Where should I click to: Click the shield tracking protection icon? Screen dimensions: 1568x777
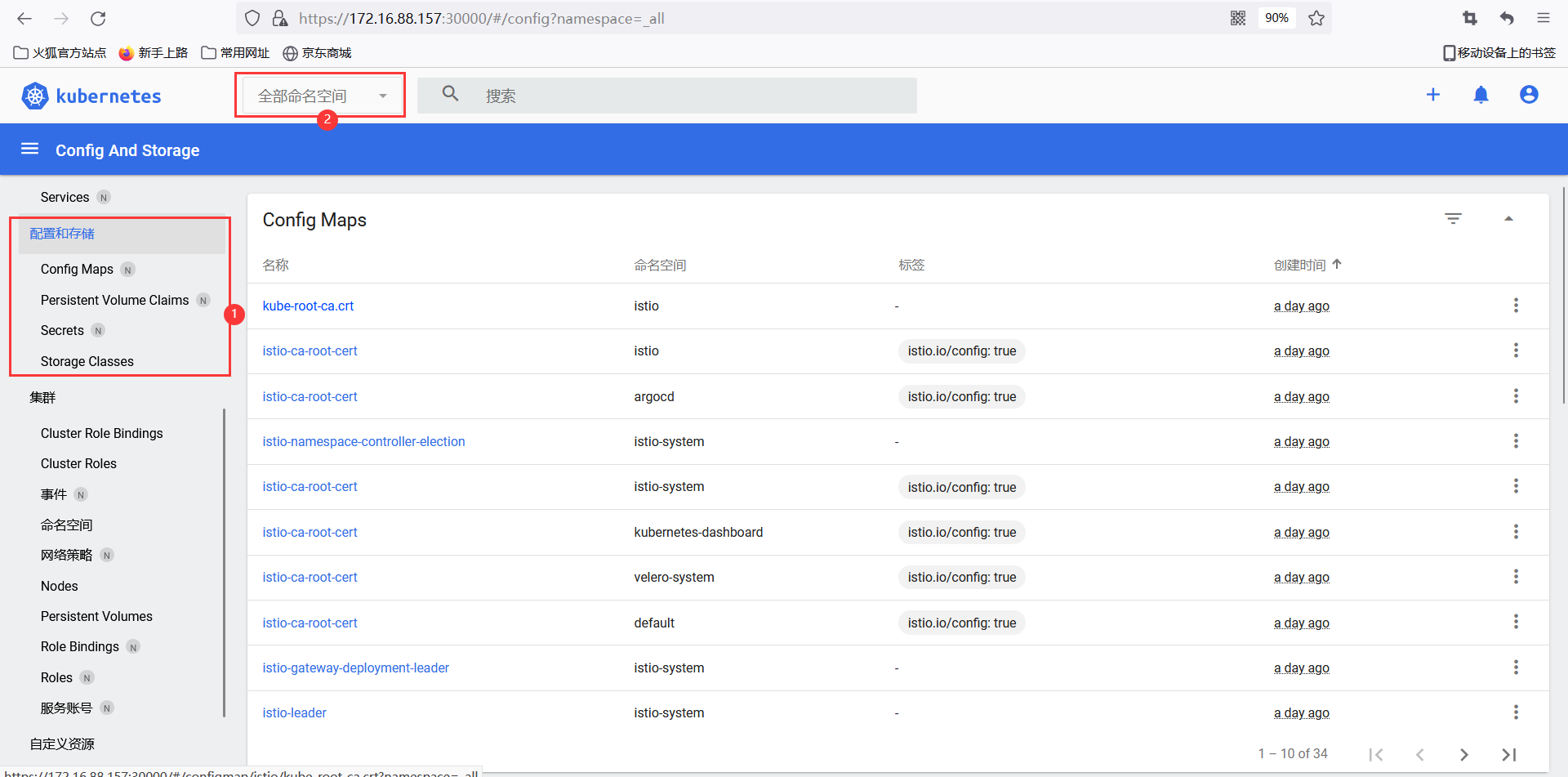[252, 18]
